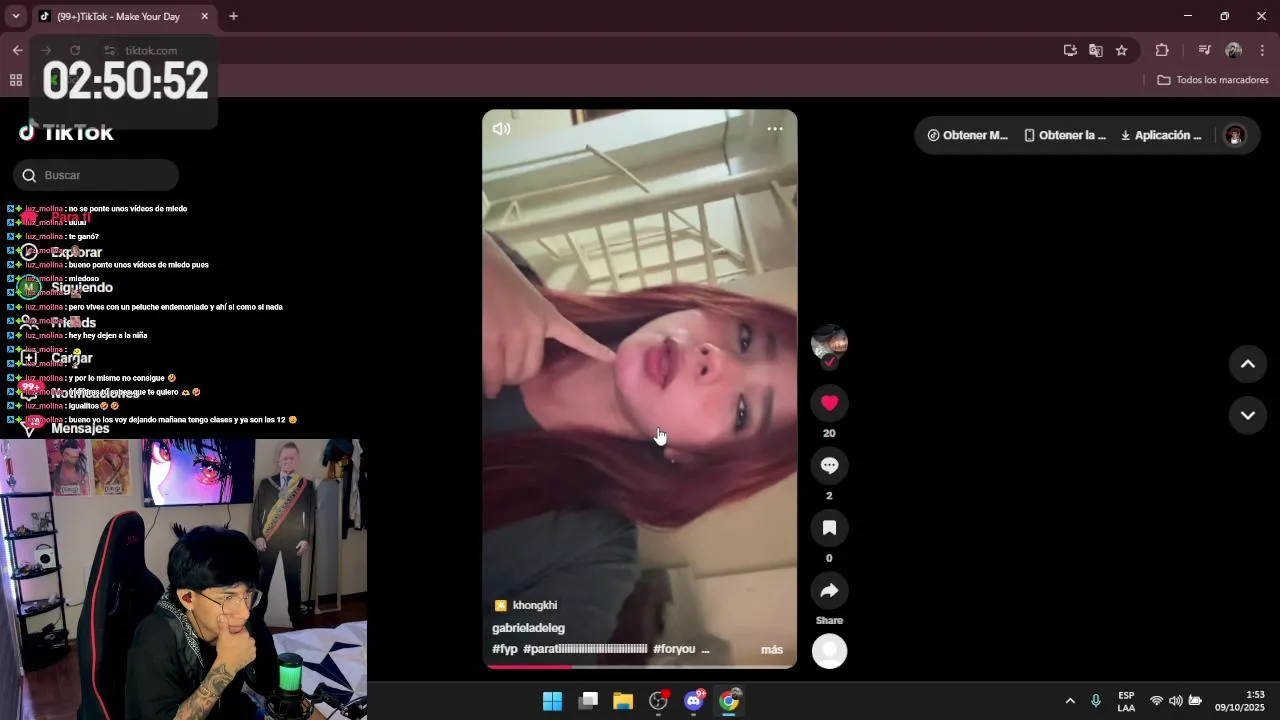Image resolution: width=1280 pixels, height=720 pixels.
Task: Open a new Chrome tab
Action: coord(233,16)
